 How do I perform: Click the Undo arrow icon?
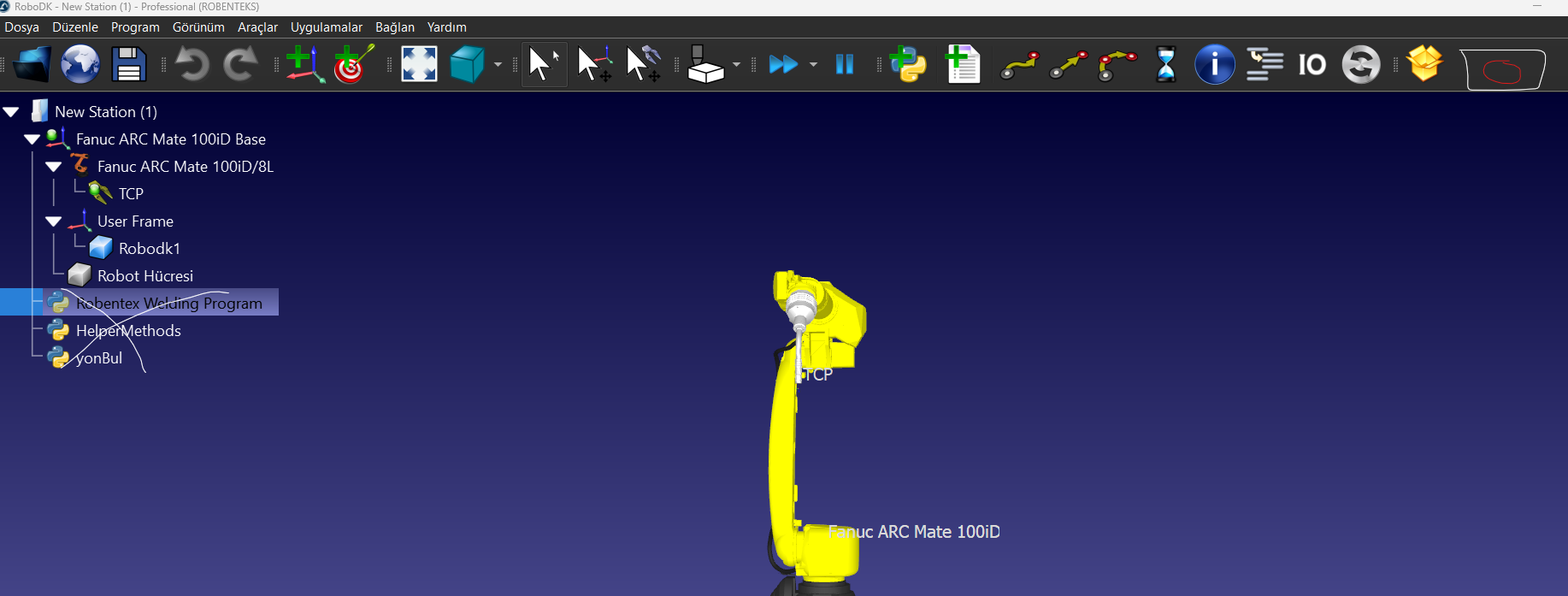[192, 64]
